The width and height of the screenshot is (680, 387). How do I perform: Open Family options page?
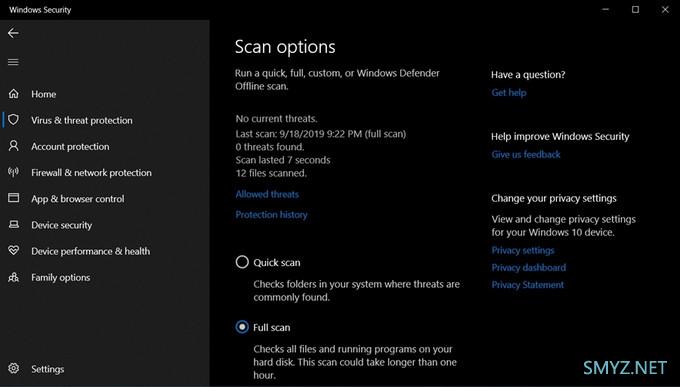61,278
